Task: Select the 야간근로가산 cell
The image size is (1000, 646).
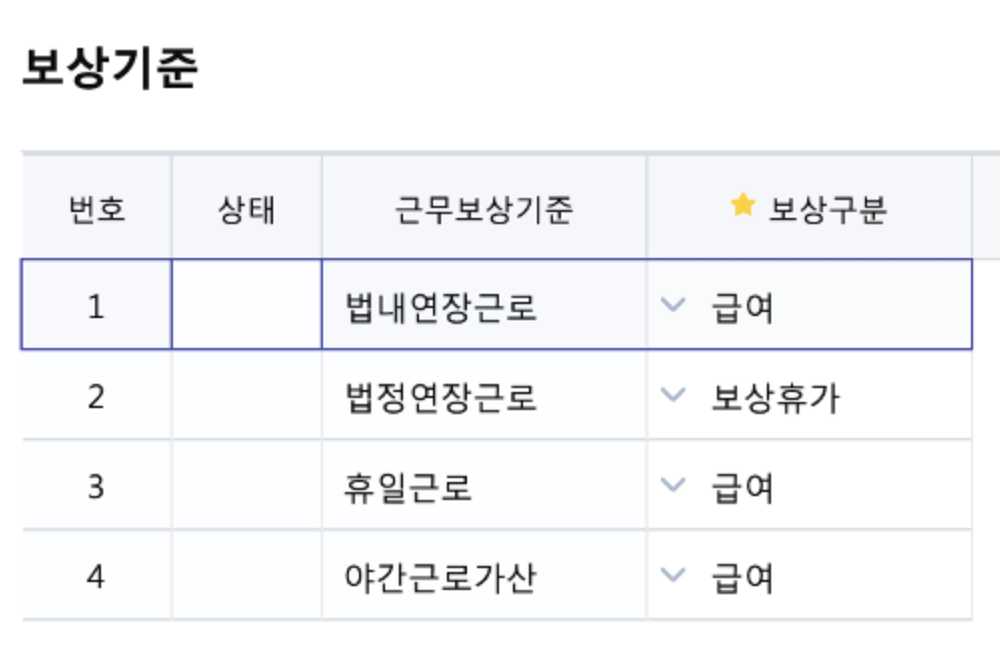Action: pyautogui.click(x=439, y=578)
